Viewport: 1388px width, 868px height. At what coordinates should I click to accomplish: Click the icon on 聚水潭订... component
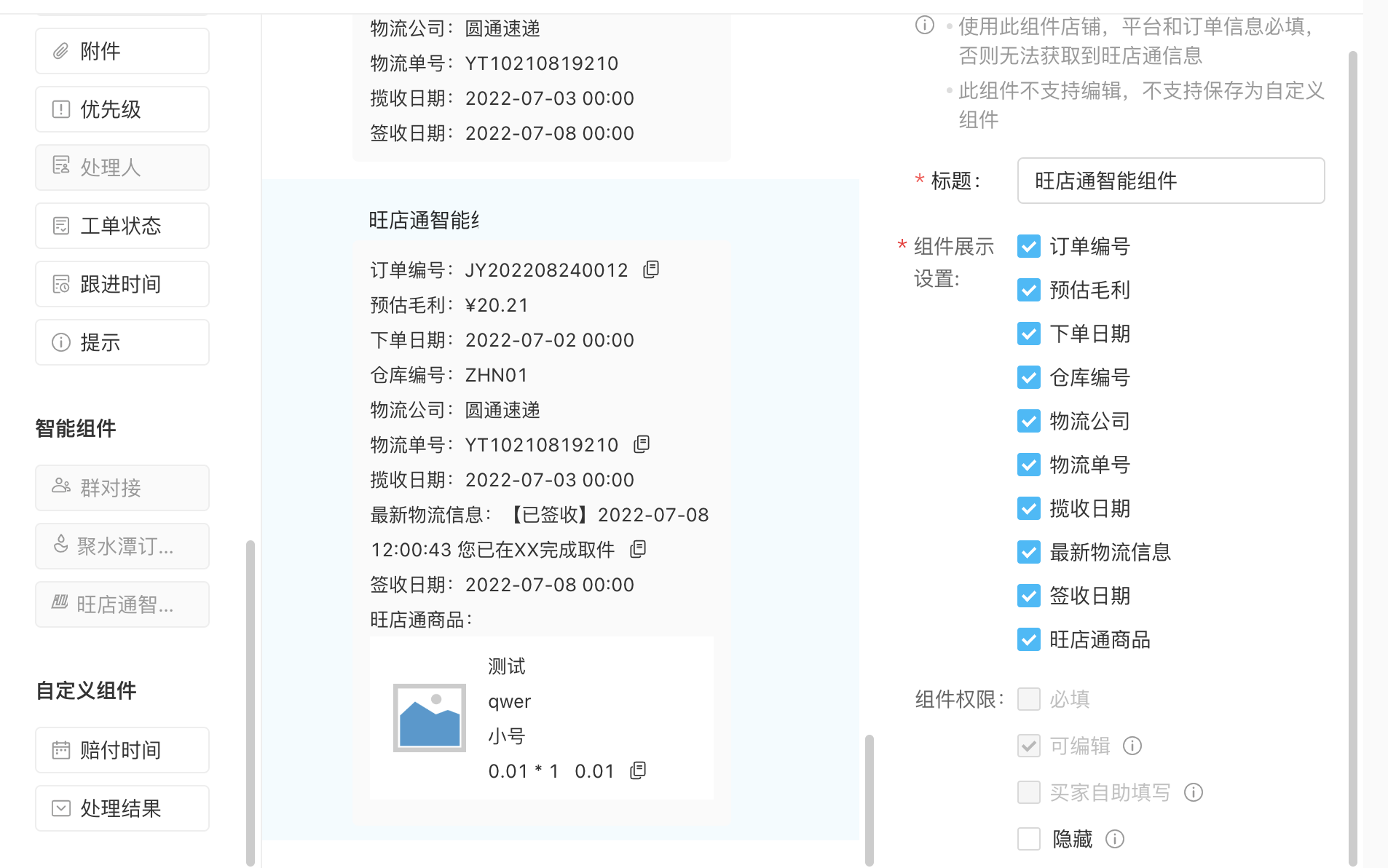[x=61, y=544]
